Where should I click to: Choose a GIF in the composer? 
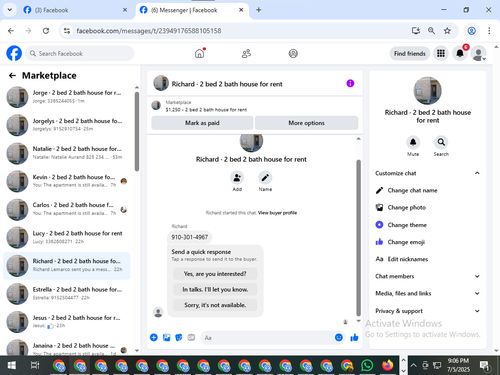(x=191, y=338)
